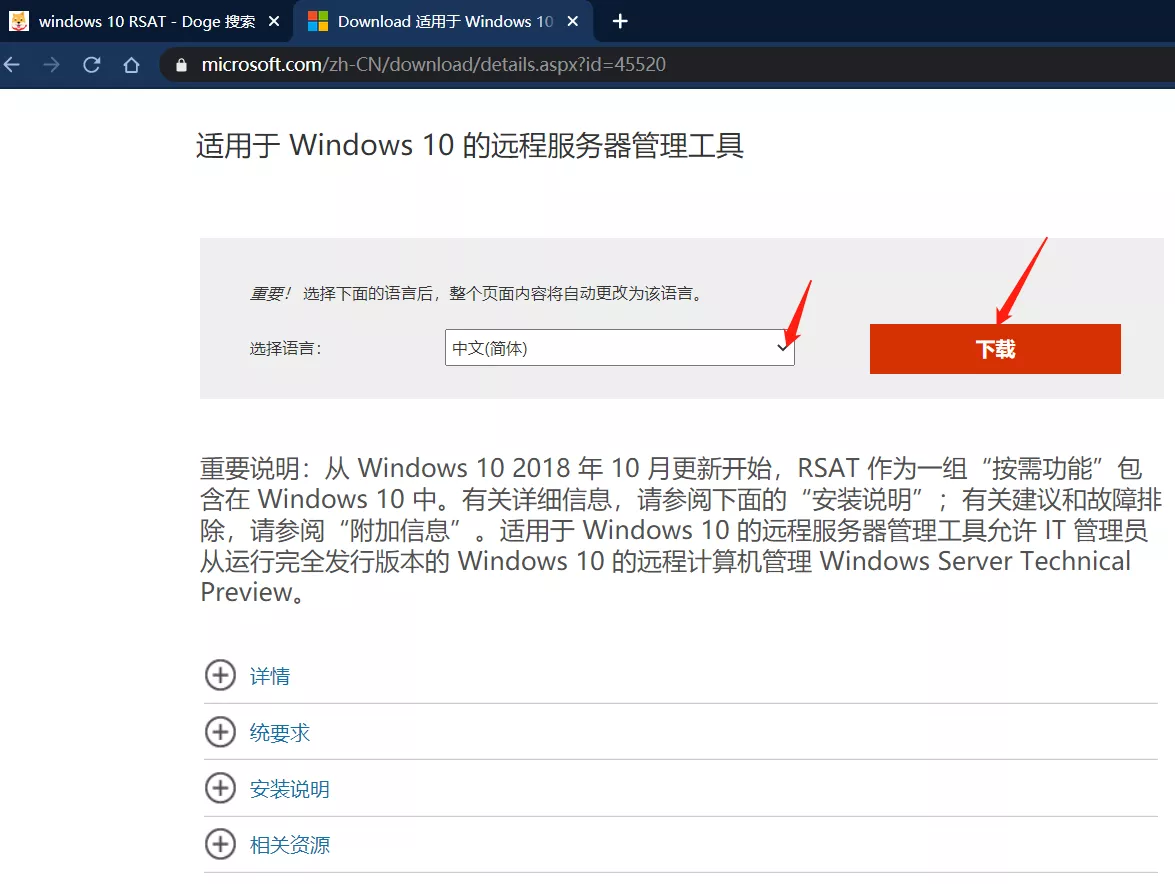Click the browser back arrow
Image resolution: width=1175 pixels, height=884 pixels.
[x=12, y=65]
